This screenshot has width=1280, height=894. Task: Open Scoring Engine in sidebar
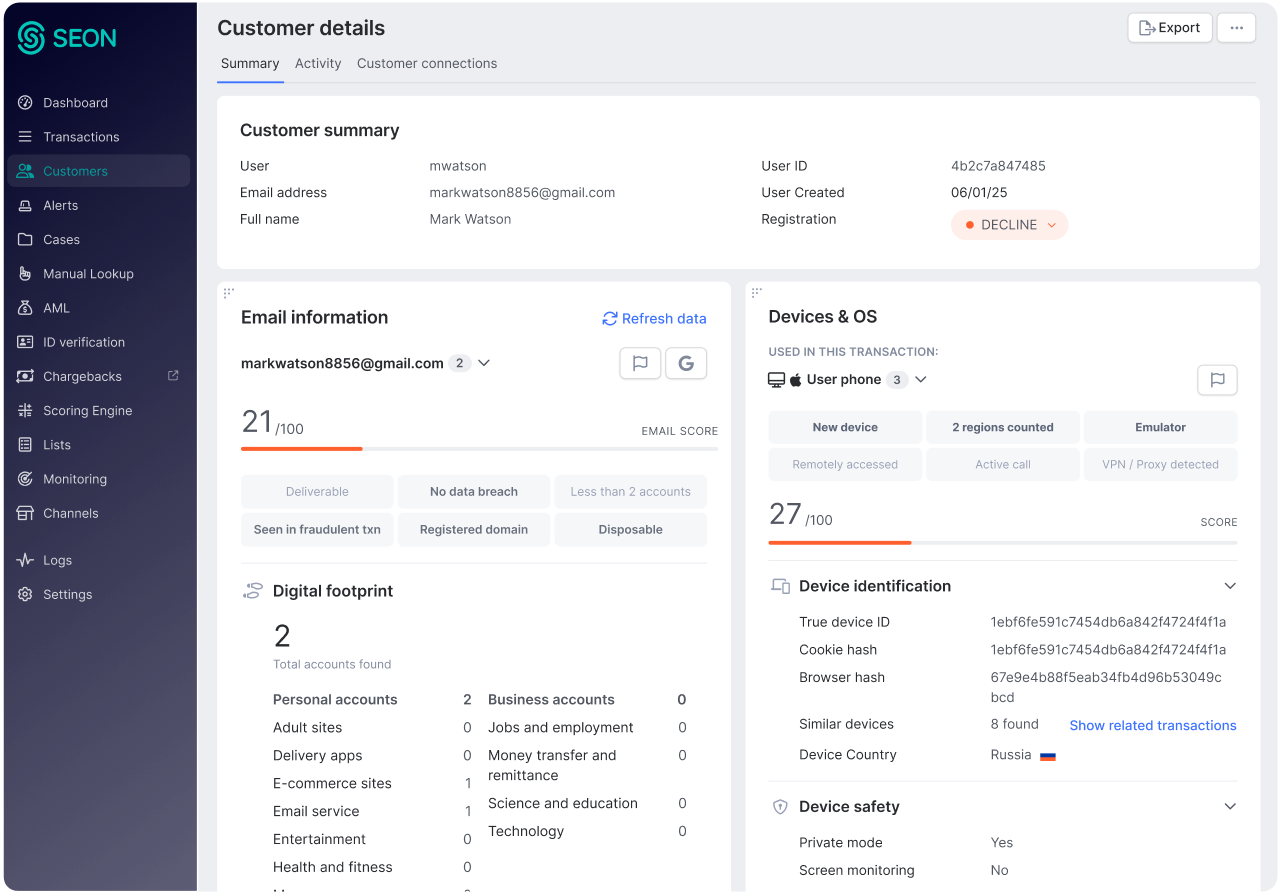coord(87,410)
